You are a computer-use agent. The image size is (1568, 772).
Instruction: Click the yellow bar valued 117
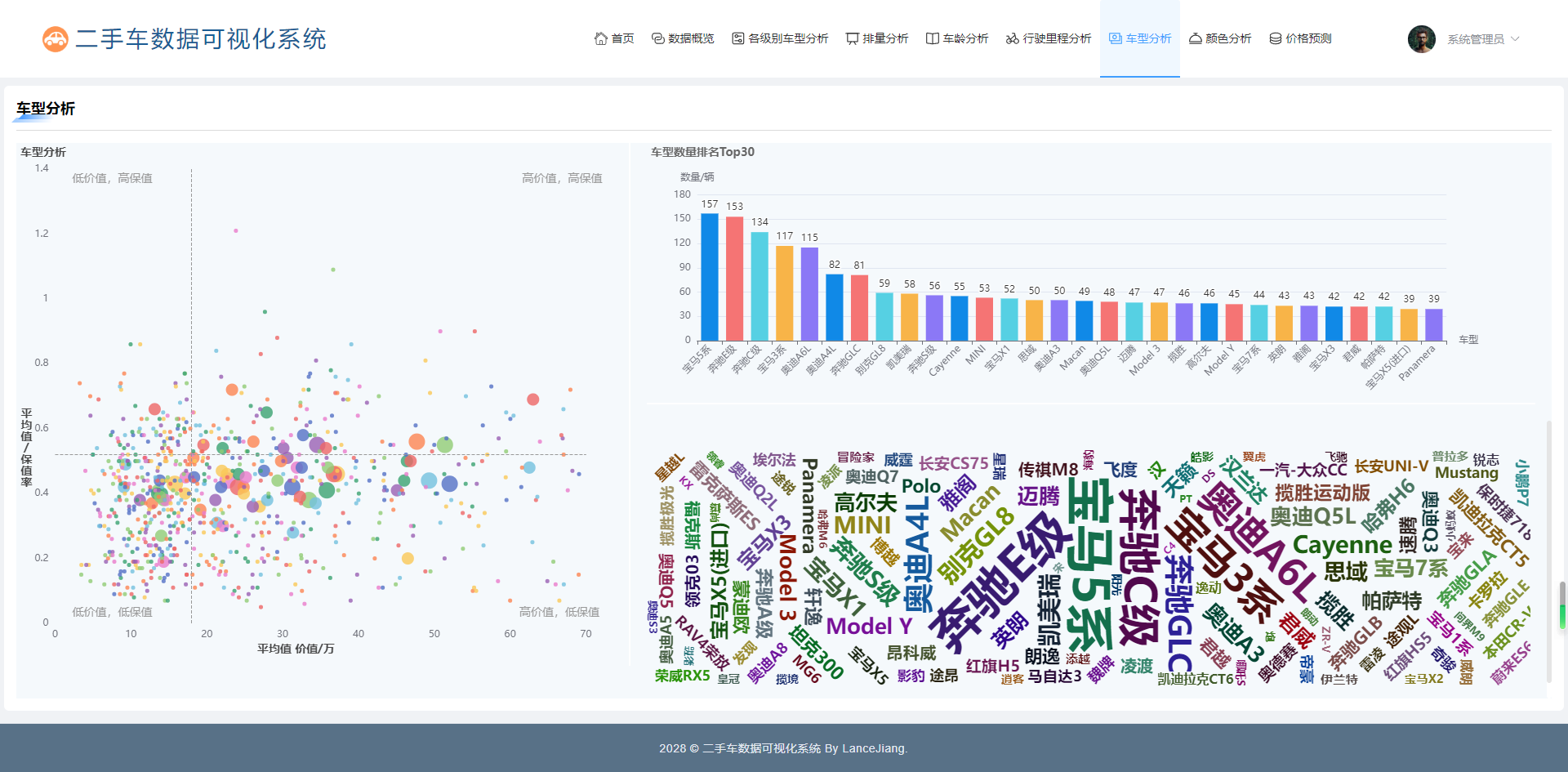point(785,293)
